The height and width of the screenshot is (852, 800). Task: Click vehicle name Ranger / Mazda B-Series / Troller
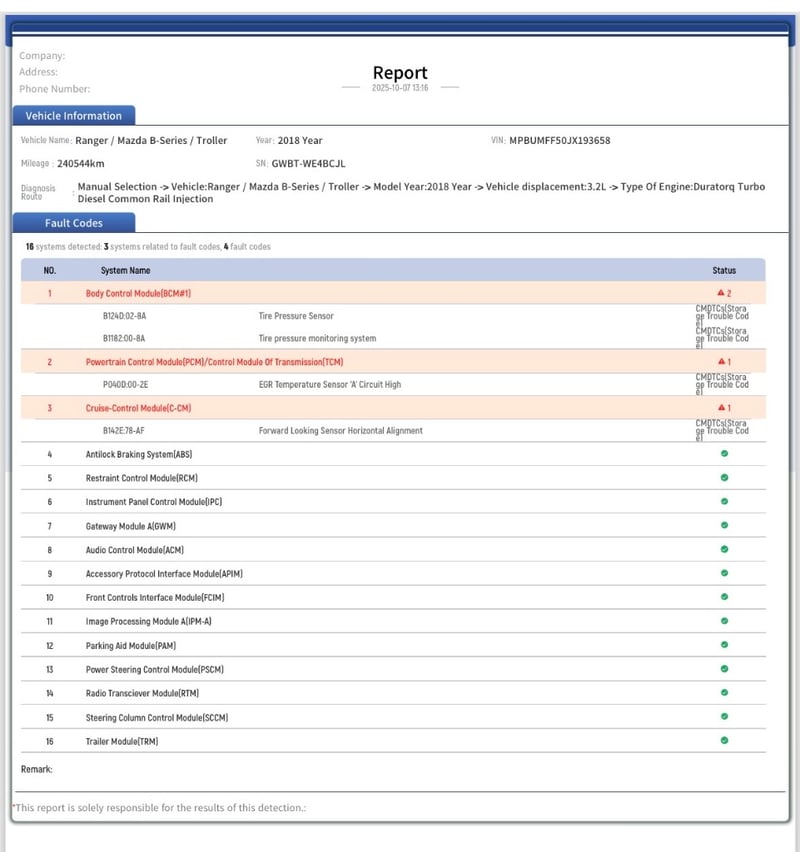[151, 140]
